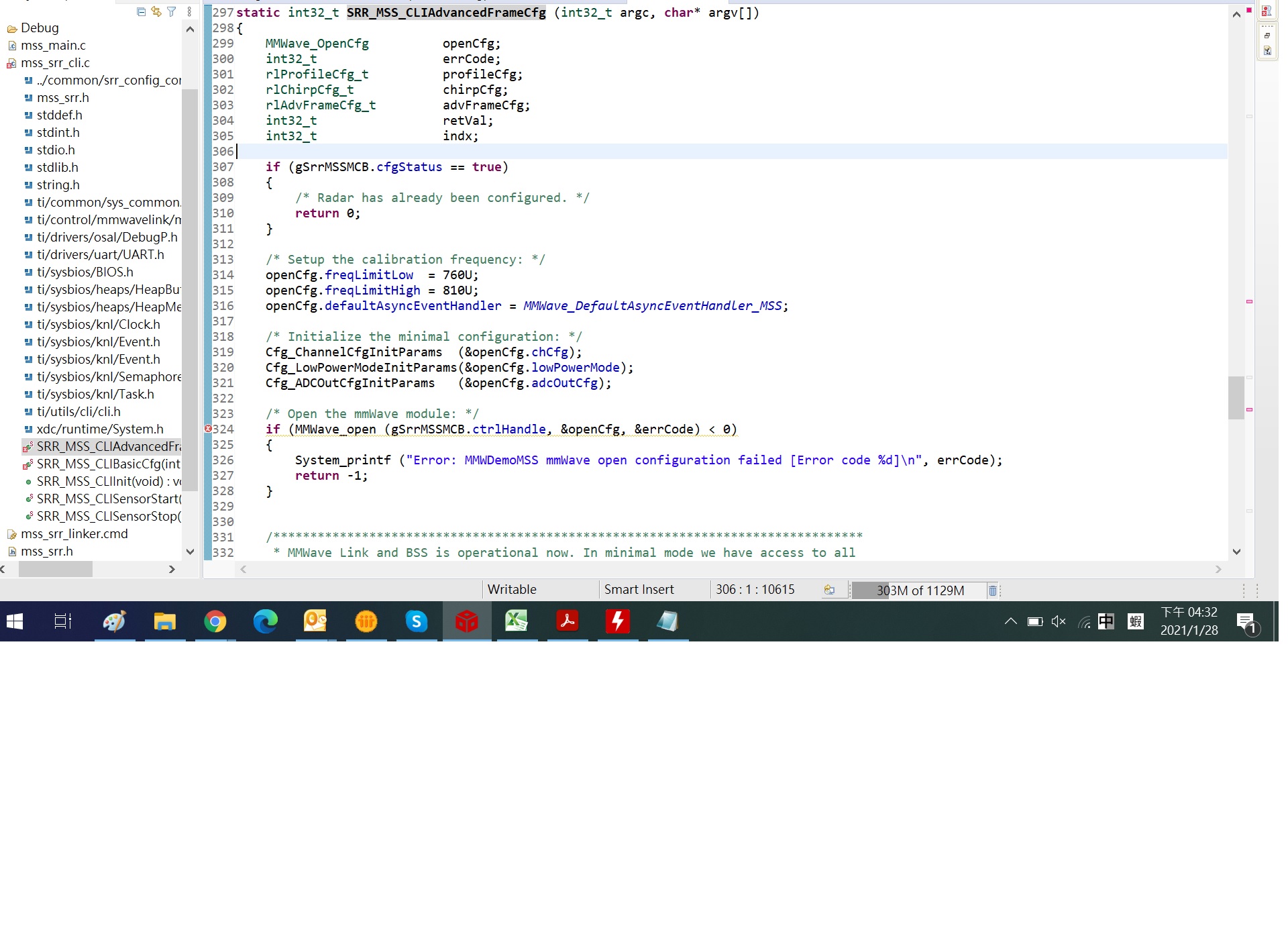Open the Debug folder
The height and width of the screenshot is (934, 1288).
34,28
